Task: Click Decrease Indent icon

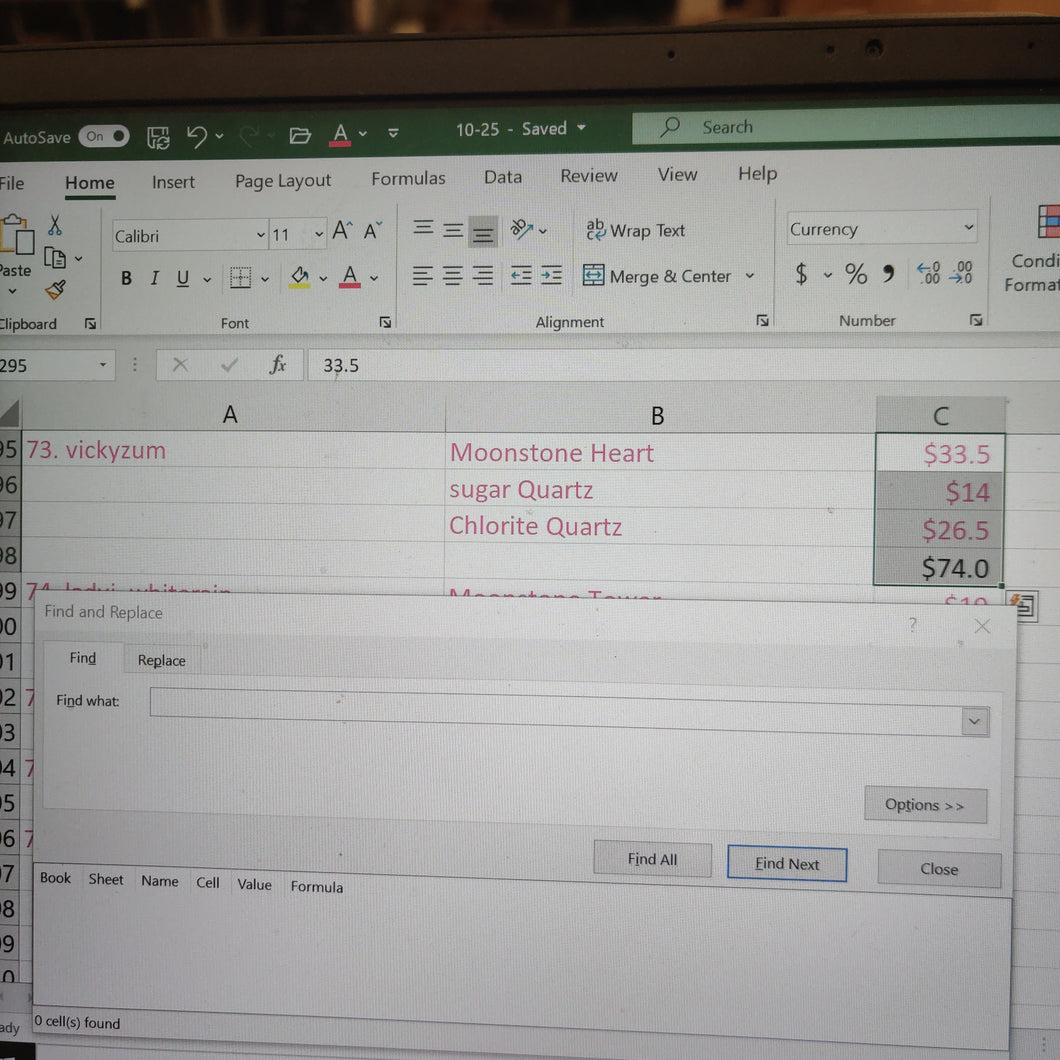Action: 521,275
